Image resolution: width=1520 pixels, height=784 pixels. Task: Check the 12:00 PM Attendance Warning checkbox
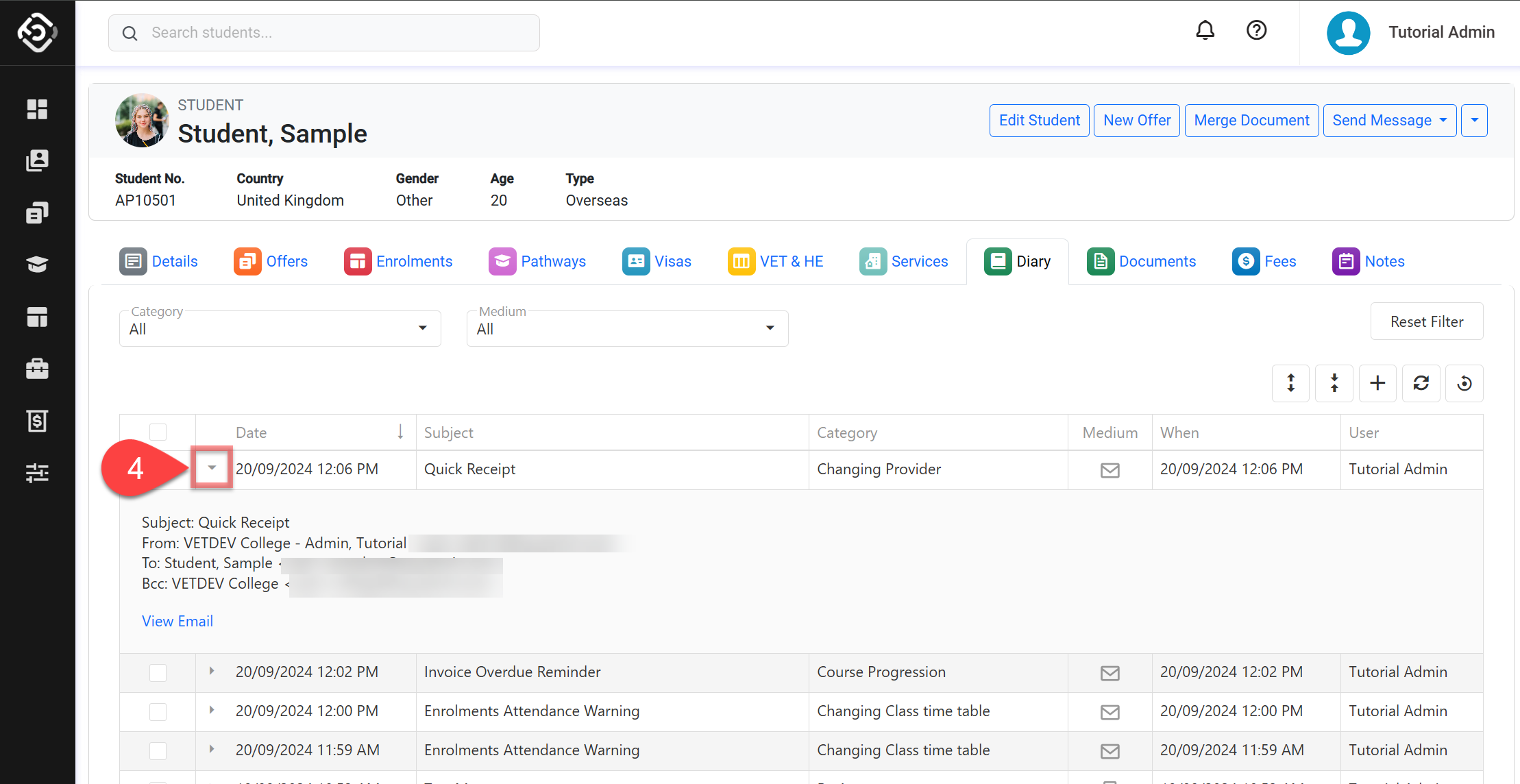[158, 712]
